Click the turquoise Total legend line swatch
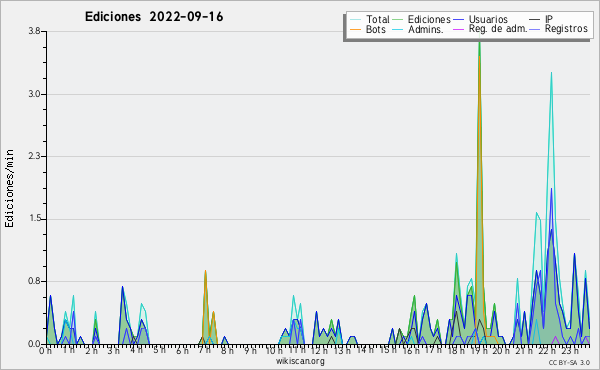The image size is (600, 370). point(355,20)
